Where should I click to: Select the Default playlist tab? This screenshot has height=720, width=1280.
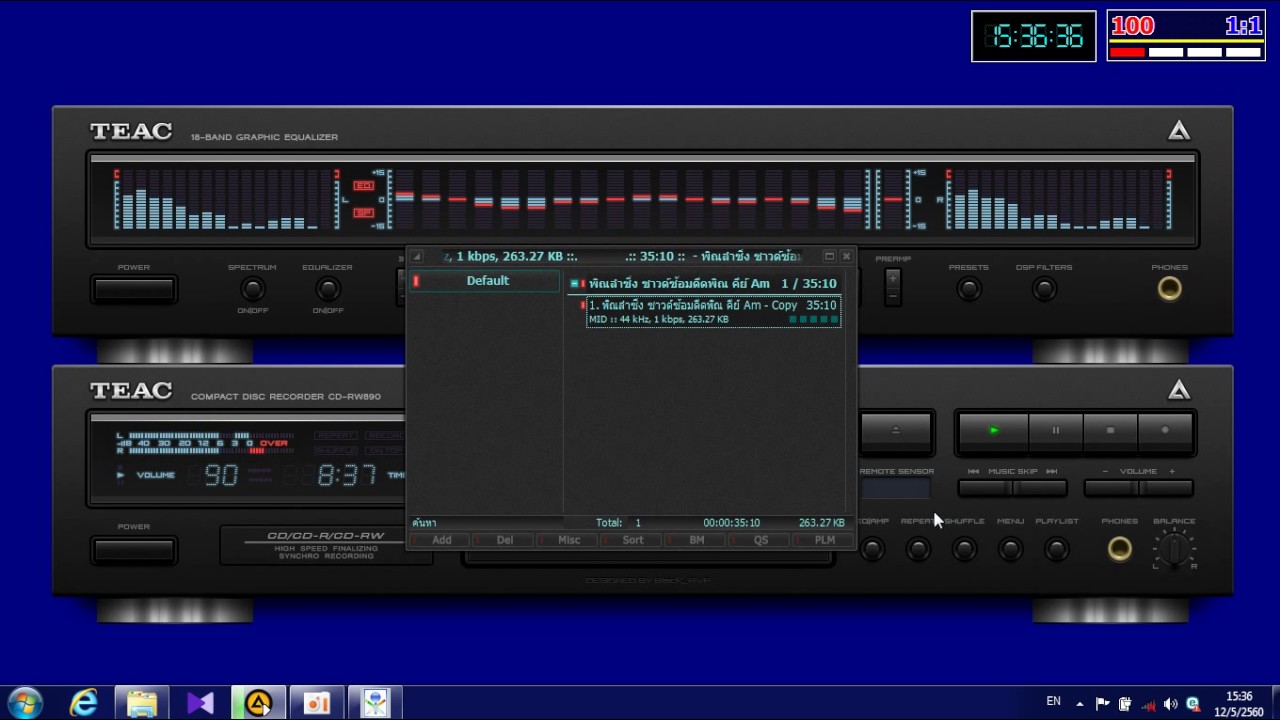tap(486, 281)
